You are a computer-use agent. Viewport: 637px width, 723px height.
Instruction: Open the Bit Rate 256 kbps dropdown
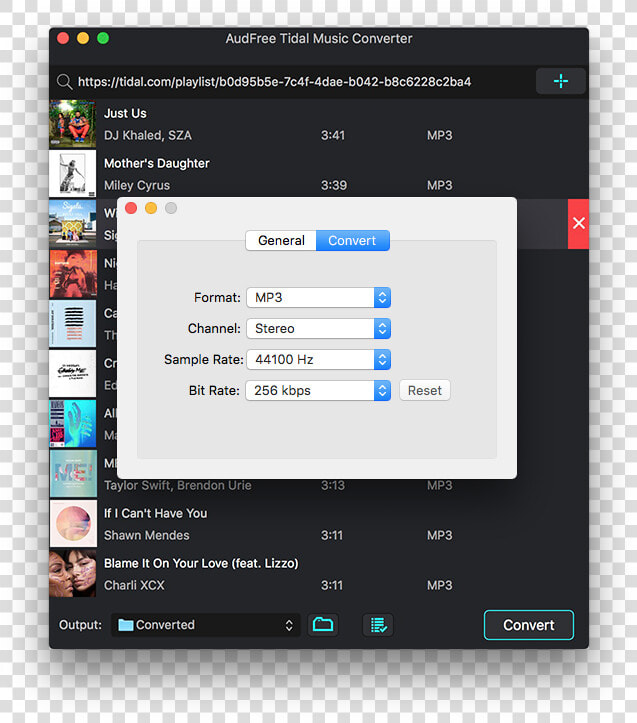(x=318, y=391)
